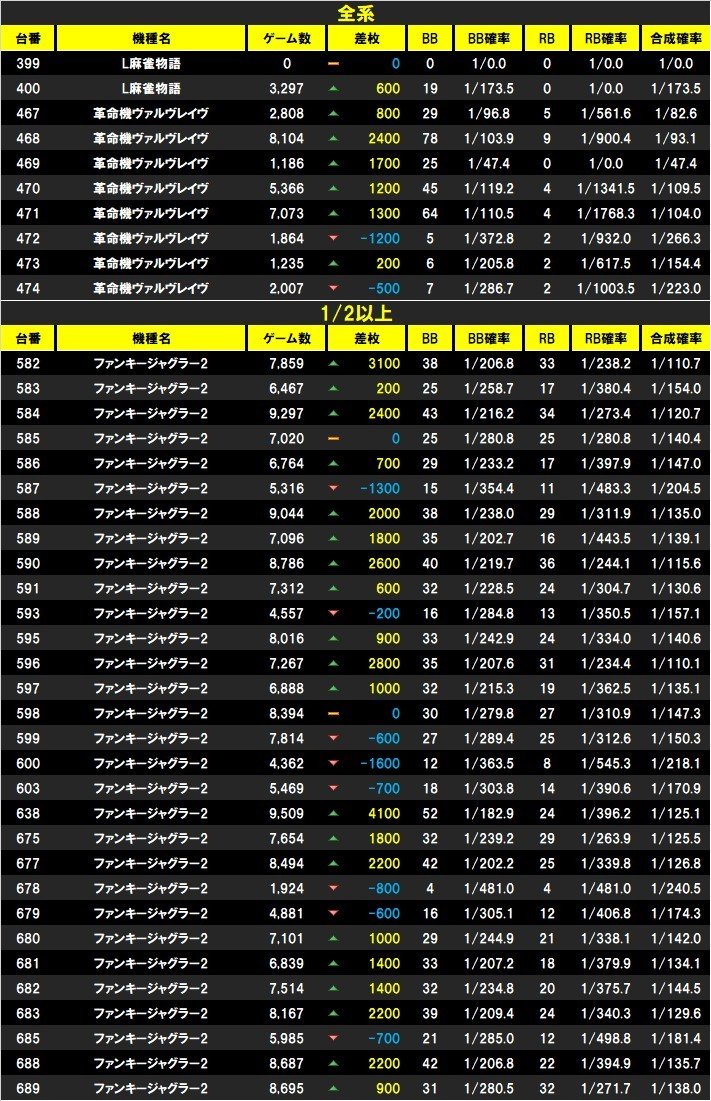Click difference value -1200 in row 472
The height and width of the screenshot is (1101, 711).
(380, 239)
